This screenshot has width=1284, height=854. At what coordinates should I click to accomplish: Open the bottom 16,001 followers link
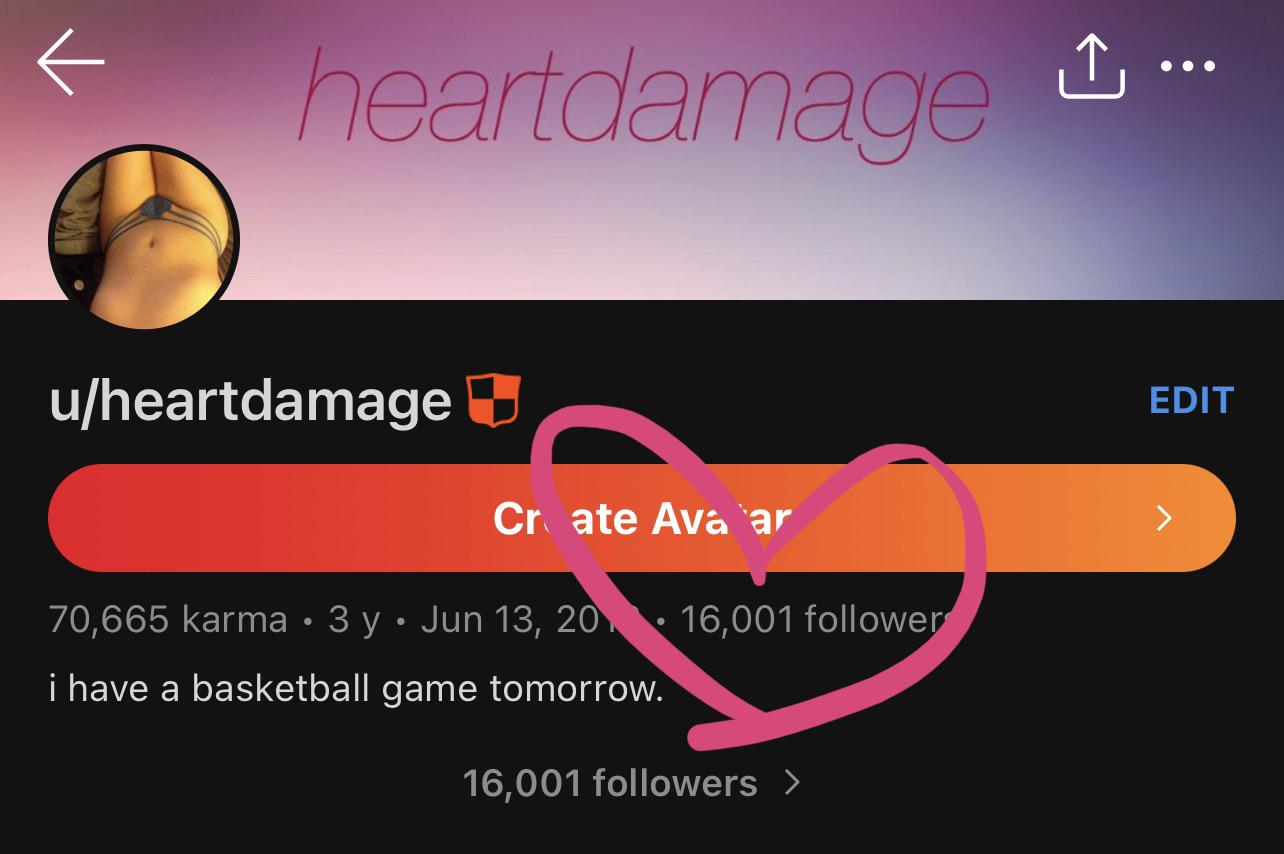tap(610, 783)
